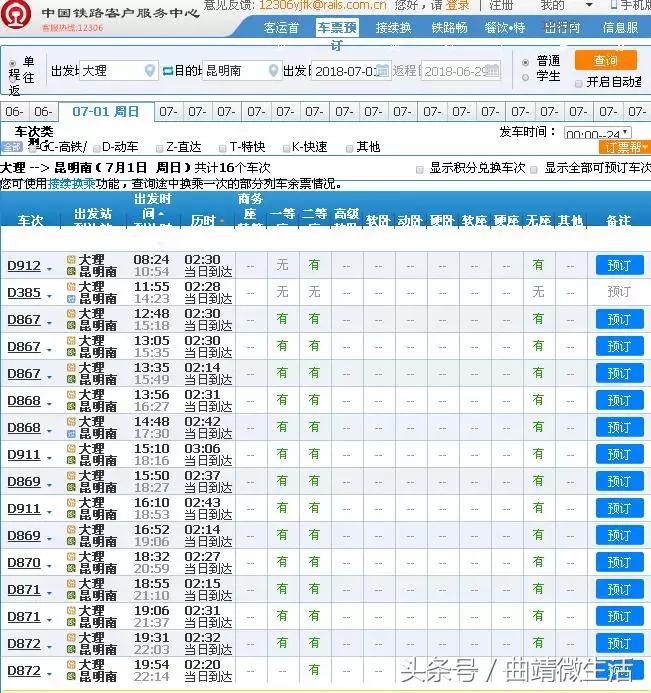Click the destination station location pin icon
Image resolution: width=651 pixels, height=693 pixels.
pos(274,70)
